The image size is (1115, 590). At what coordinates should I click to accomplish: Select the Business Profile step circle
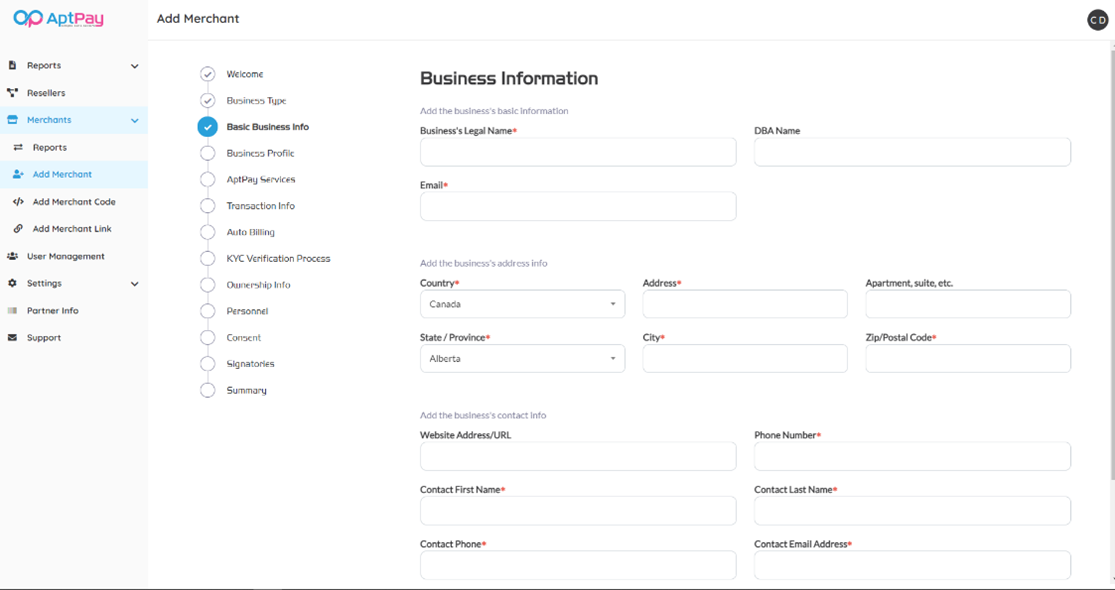pos(207,153)
